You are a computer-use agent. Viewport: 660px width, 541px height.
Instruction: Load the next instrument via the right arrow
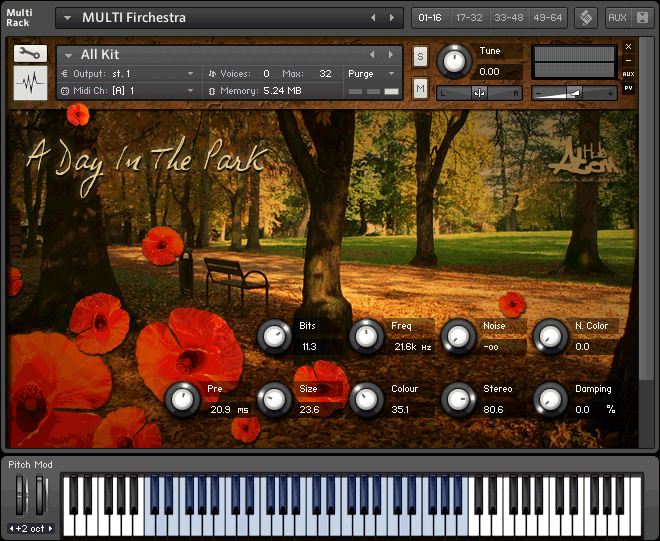[x=391, y=55]
